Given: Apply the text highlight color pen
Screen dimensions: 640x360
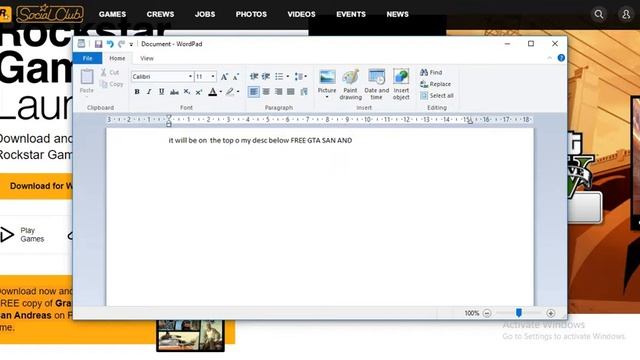Looking at the screenshot, I should coord(230,92).
